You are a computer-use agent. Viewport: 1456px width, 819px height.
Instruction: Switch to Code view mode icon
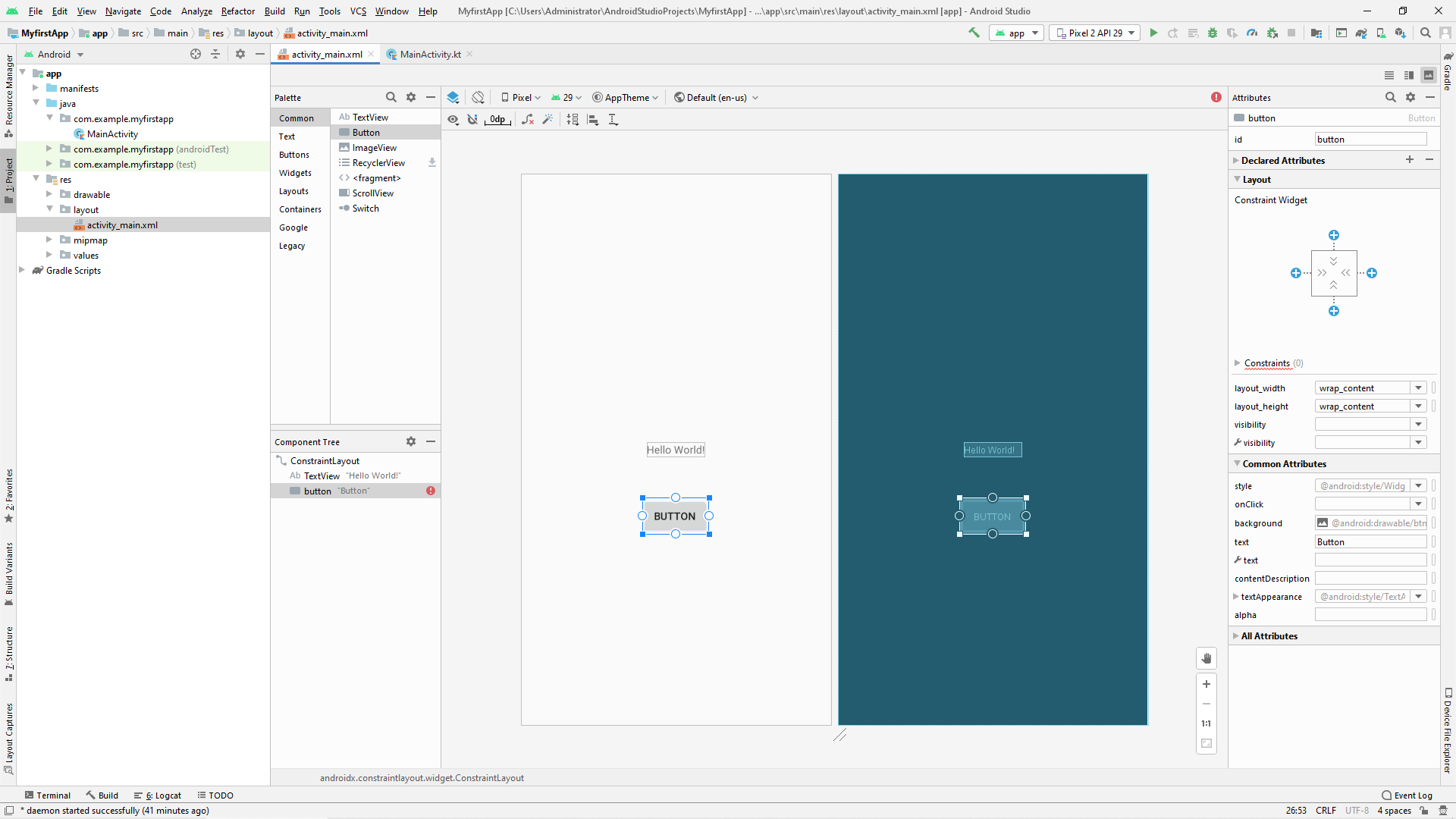[x=1389, y=75]
